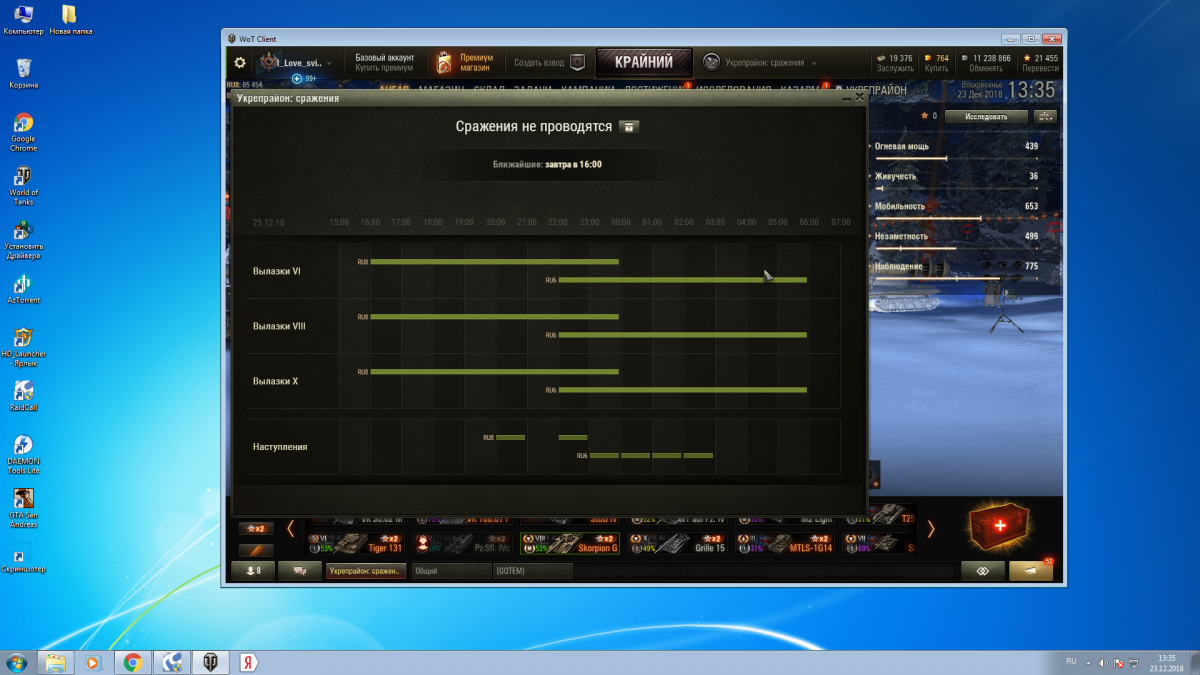Toggle the x2 bonus carousel filter
The width and height of the screenshot is (1200, 675).
[256, 528]
